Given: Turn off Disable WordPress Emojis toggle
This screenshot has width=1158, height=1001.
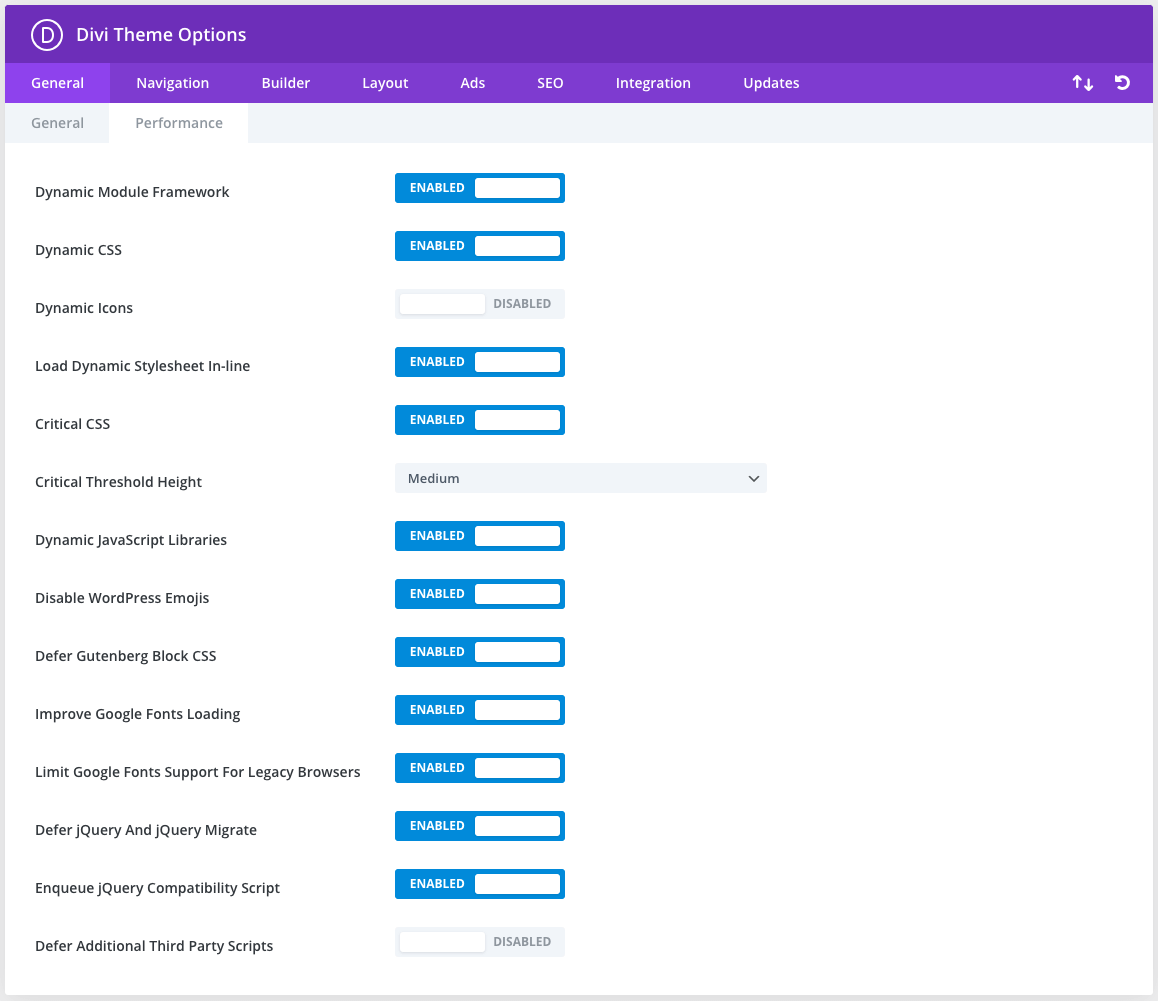Looking at the screenshot, I should [x=480, y=594].
